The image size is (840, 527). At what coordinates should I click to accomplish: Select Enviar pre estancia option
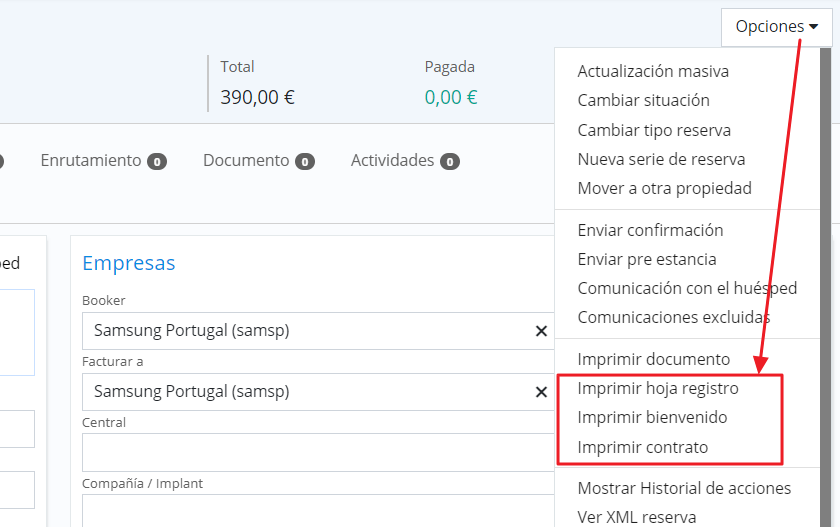[x=647, y=259]
